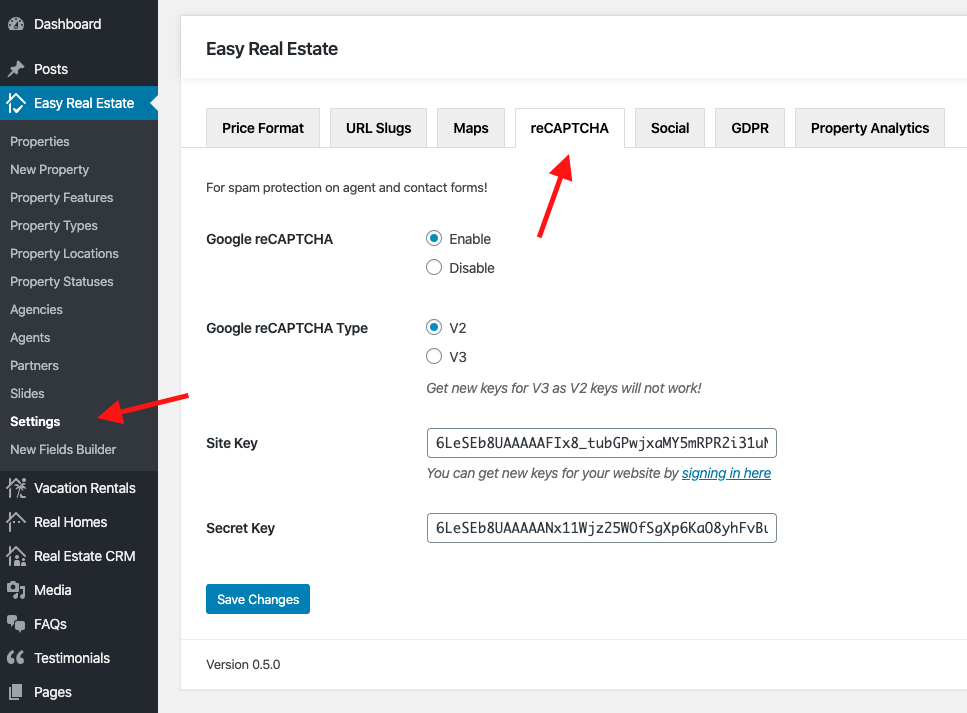
Task: Click the Easy Real Estate house icon
Action: point(16,103)
